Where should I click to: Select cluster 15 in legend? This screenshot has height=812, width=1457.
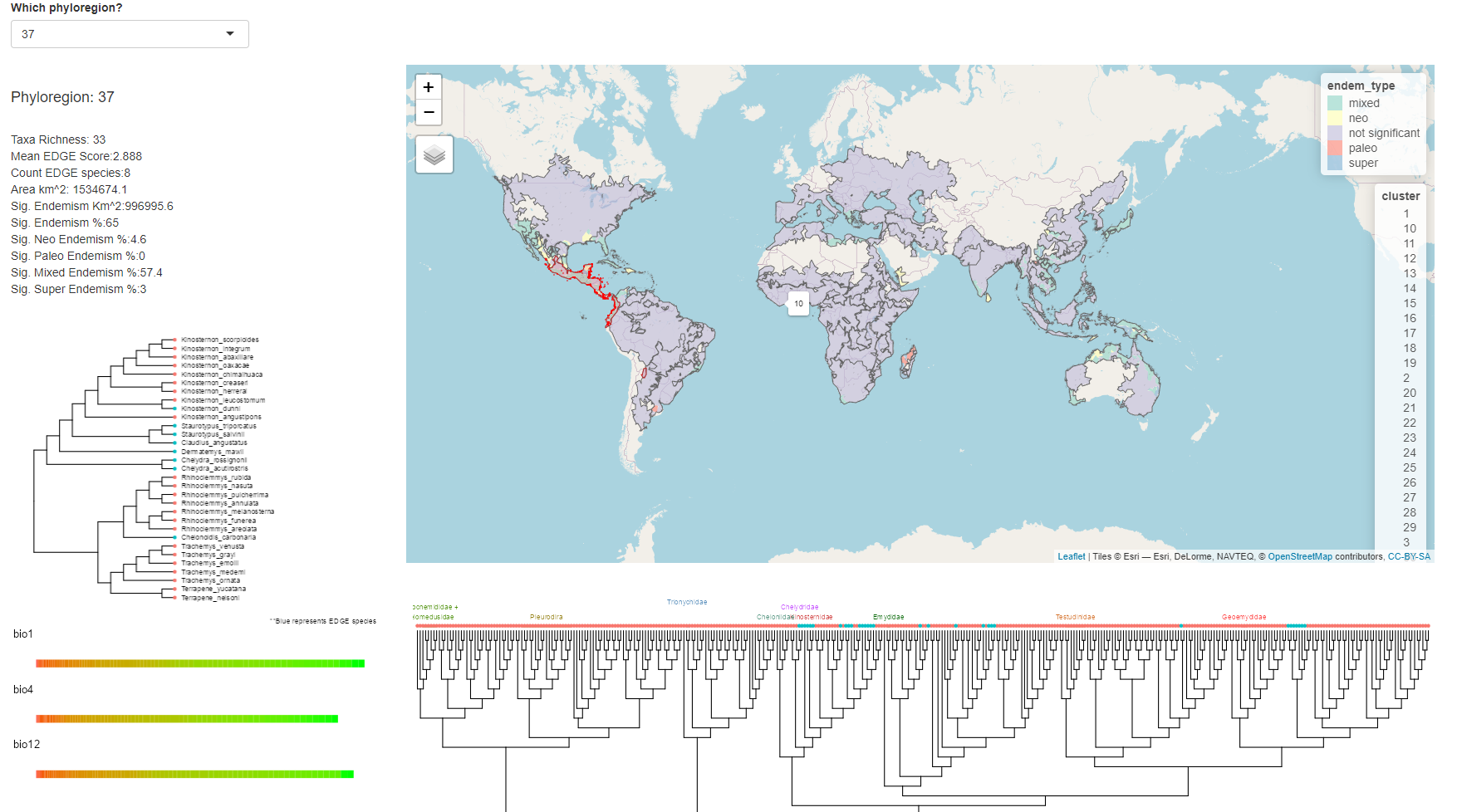click(1410, 303)
